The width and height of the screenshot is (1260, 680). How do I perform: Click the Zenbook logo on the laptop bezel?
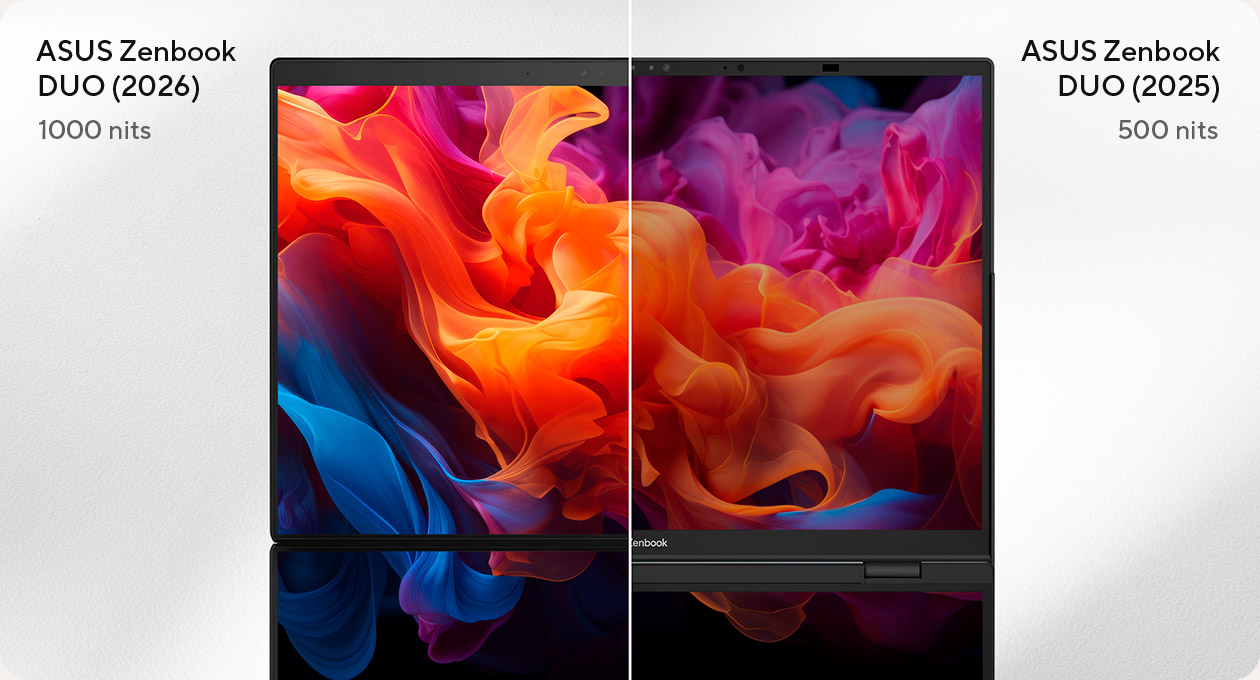649,543
